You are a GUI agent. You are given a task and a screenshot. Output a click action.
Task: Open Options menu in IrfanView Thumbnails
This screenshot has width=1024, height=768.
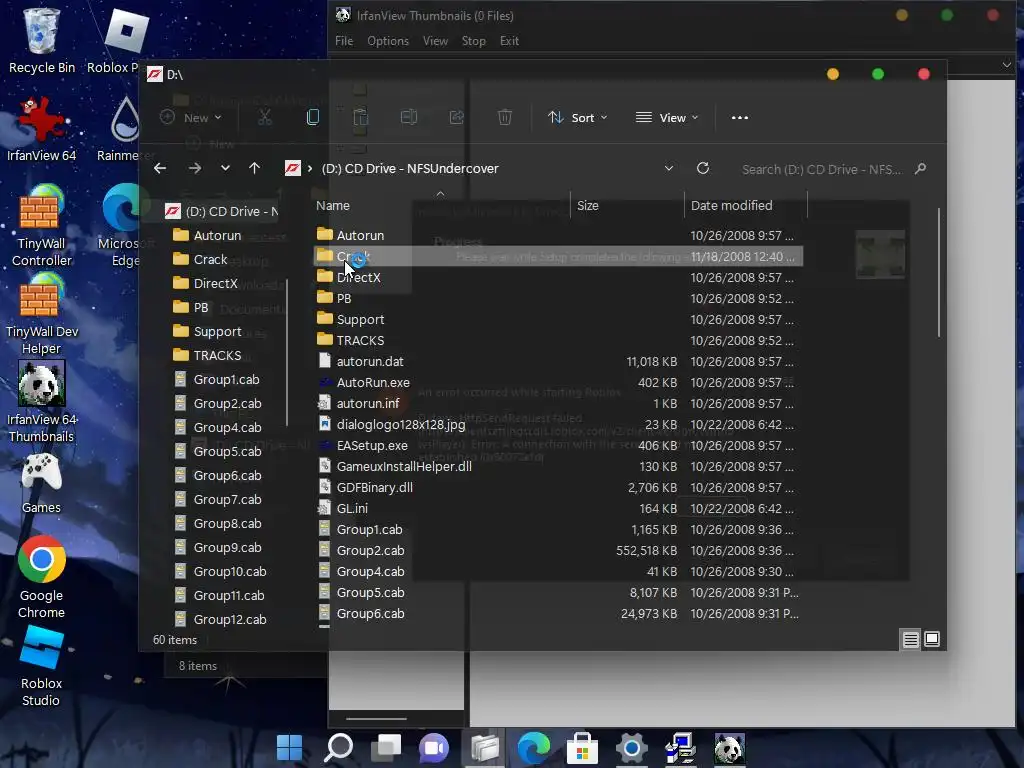pos(388,40)
